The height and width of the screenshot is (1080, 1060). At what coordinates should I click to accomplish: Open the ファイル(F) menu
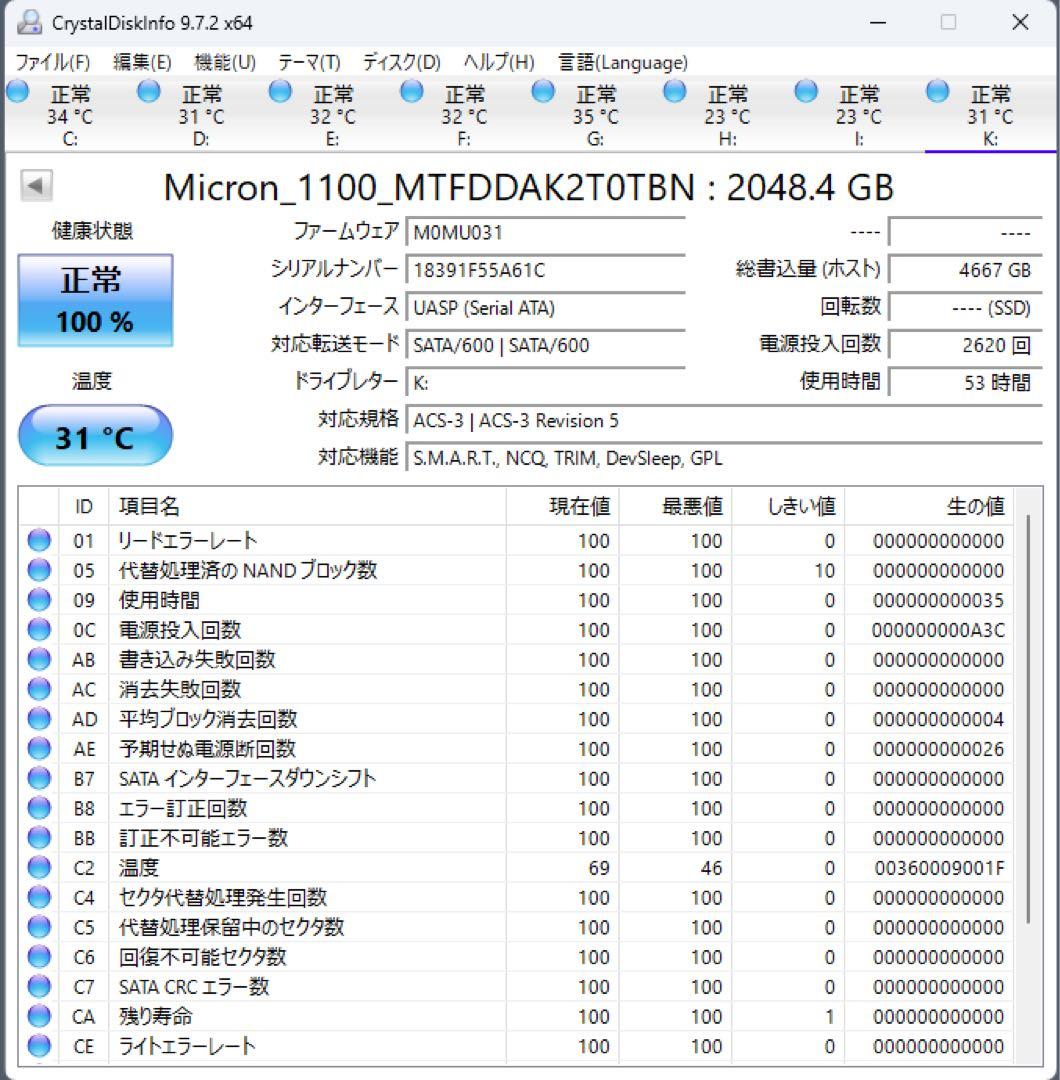coord(52,63)
